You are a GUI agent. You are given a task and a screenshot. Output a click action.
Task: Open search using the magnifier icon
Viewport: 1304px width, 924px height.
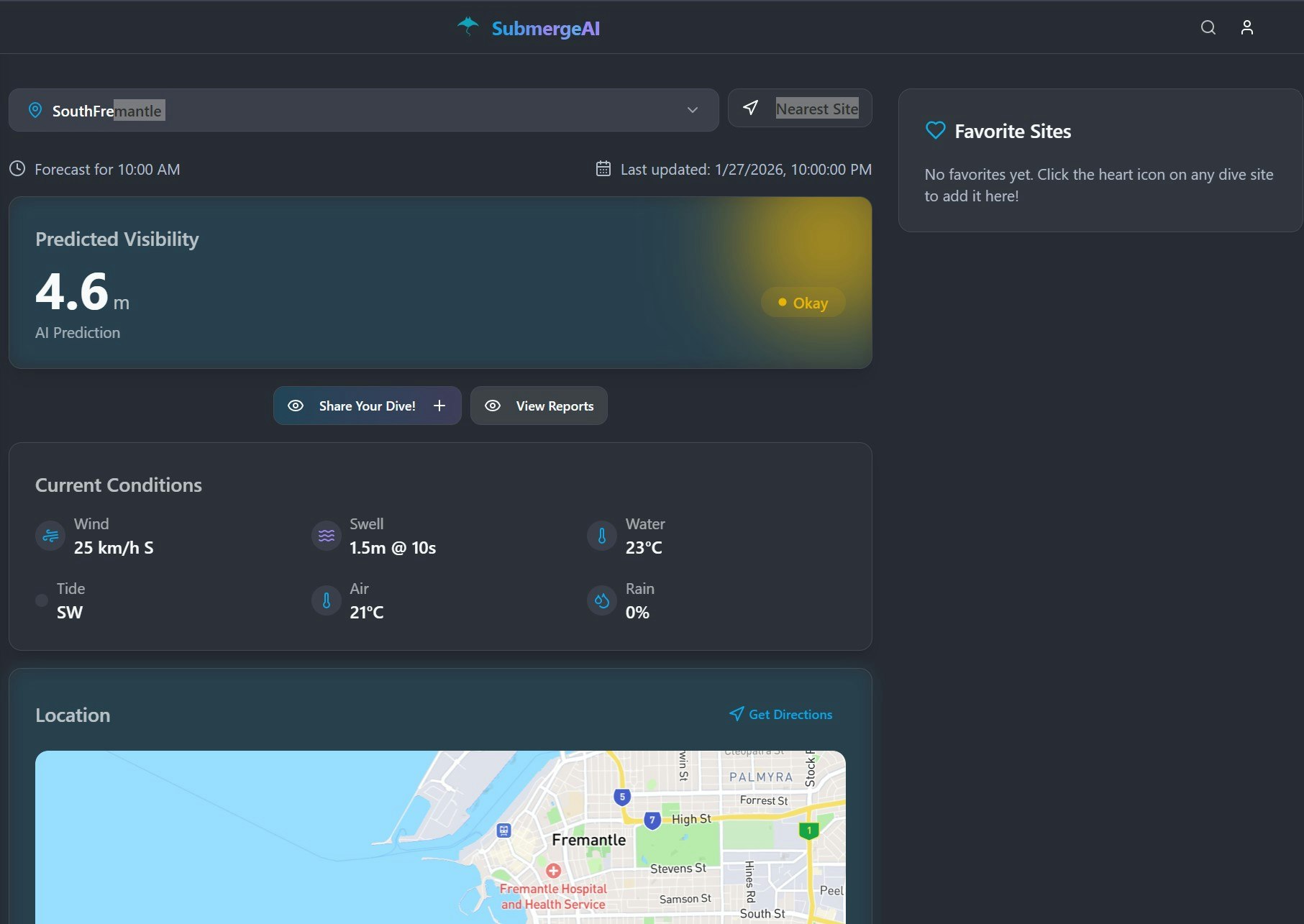[1208, 27]
